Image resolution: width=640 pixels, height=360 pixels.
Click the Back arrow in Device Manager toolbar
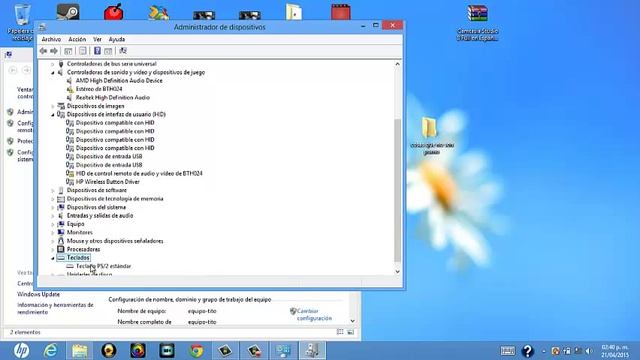[x=43, y=51]
